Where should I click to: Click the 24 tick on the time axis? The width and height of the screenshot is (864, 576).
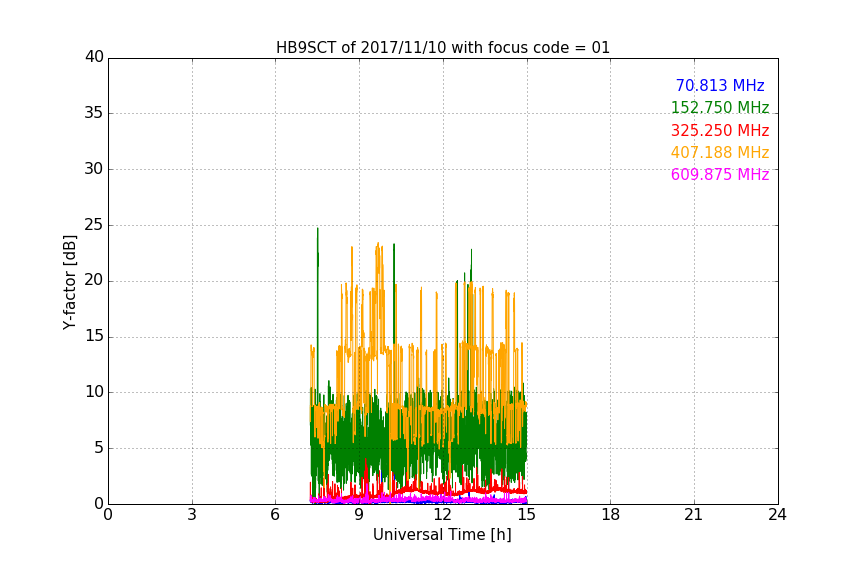777,515
